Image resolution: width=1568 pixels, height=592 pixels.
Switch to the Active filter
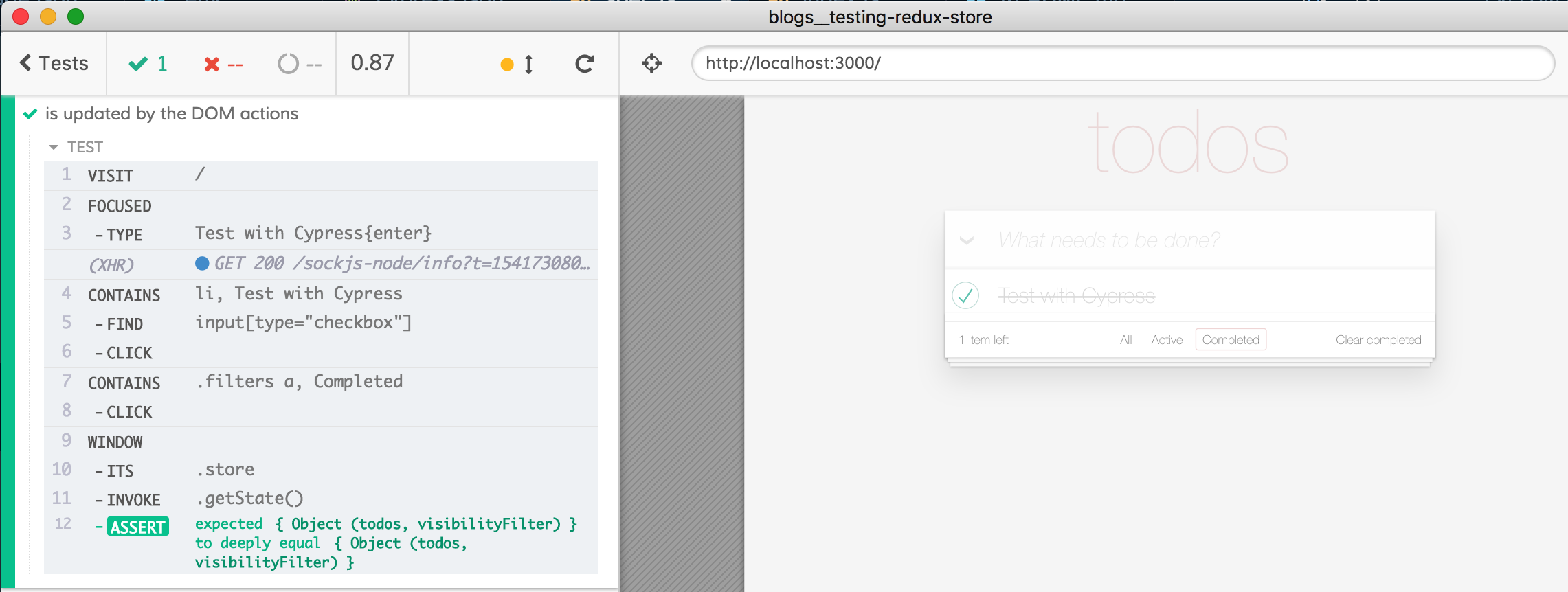1167,340
